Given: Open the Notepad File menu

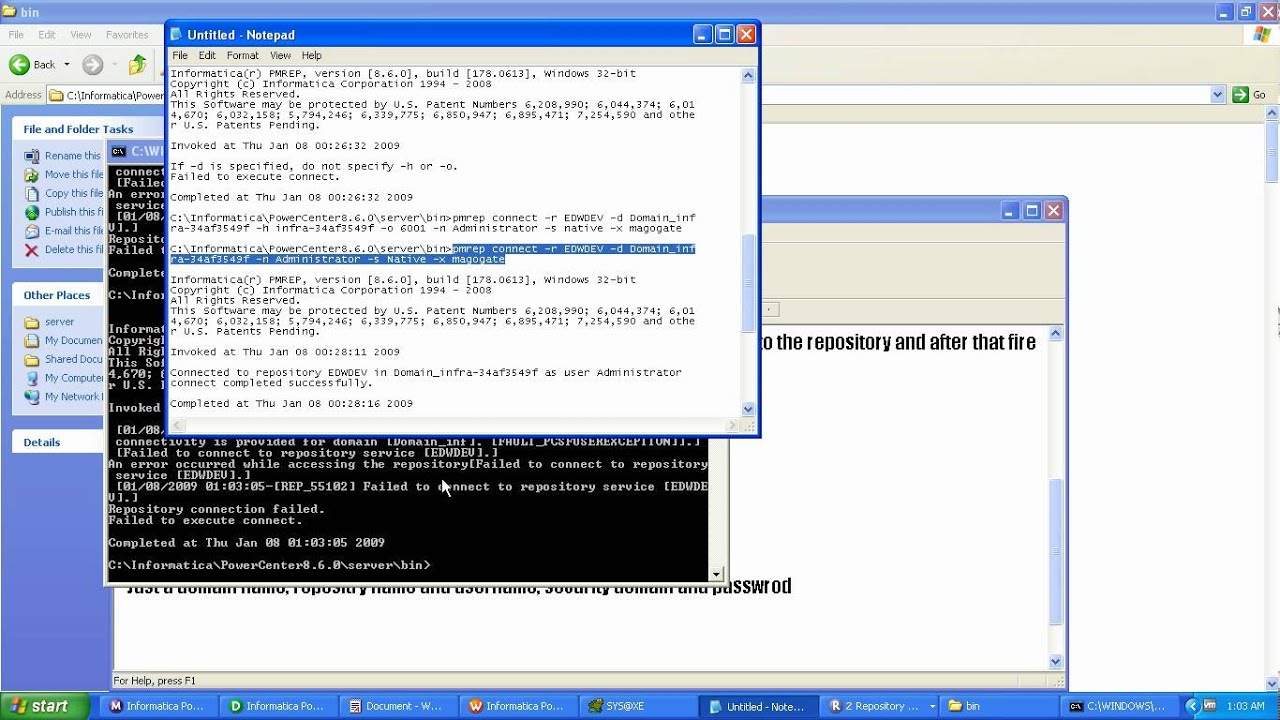Looking at the screenshot, I should click(180, 55).
